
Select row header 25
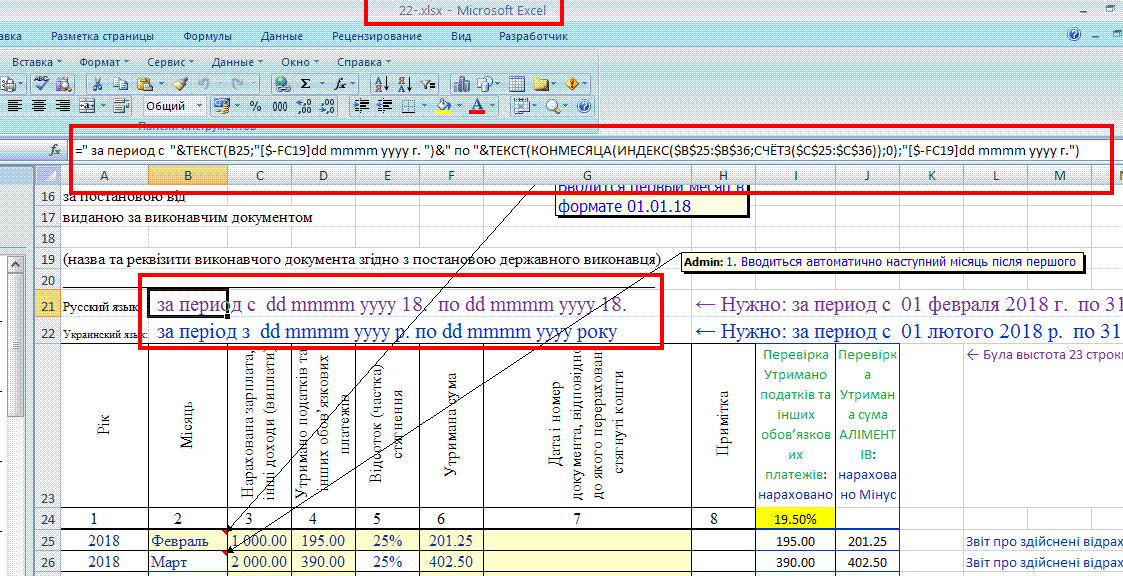[49, 540]
